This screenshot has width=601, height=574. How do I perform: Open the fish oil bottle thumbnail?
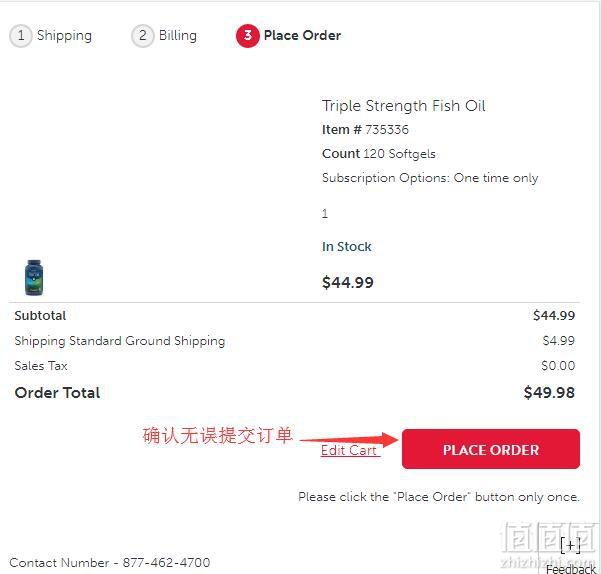34,277
